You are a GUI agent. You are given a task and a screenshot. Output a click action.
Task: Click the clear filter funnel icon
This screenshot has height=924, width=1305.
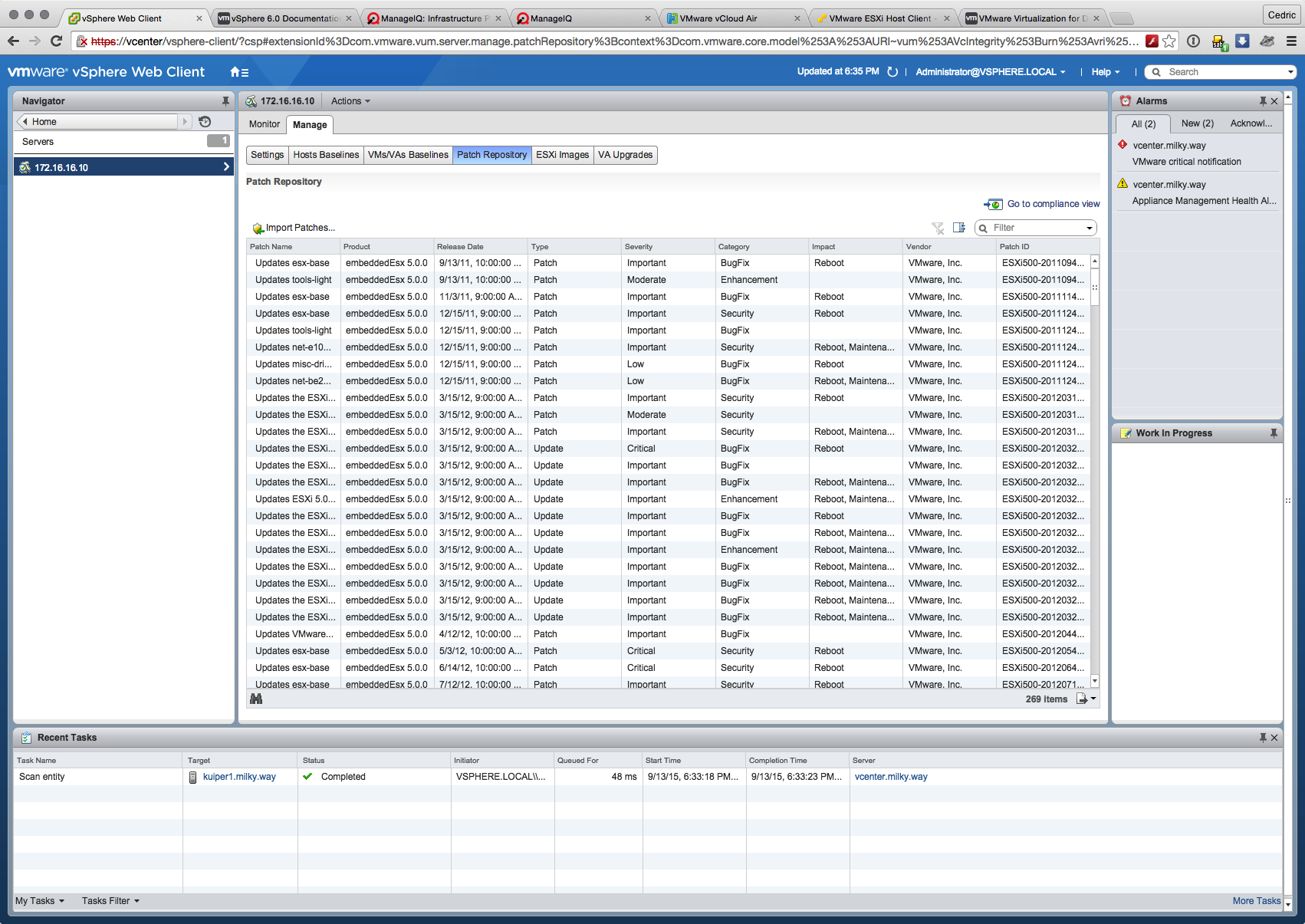tap(937, 228)
